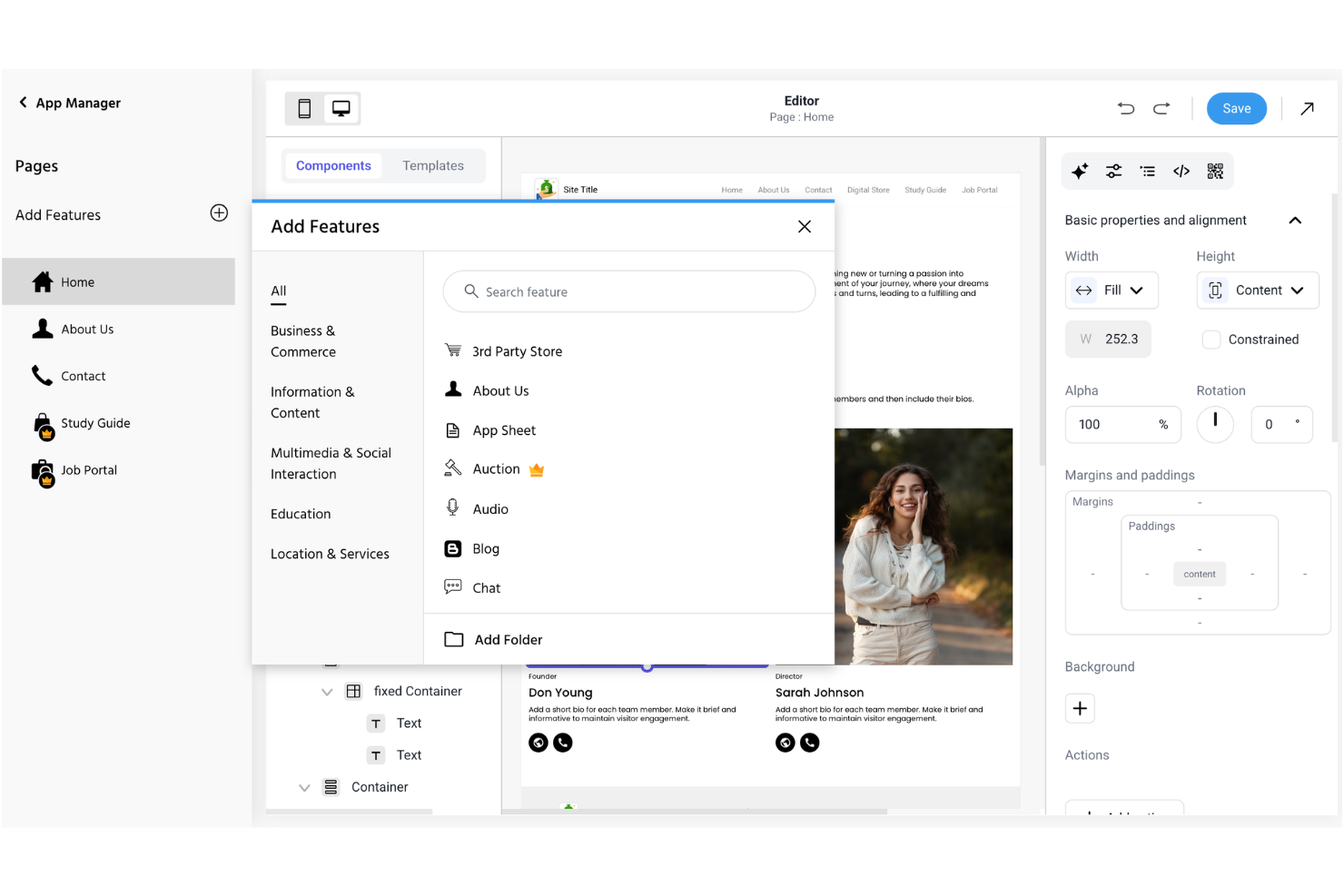Toggle the Constrained checkbox

pyautogui.click(x=1211, y=340)
